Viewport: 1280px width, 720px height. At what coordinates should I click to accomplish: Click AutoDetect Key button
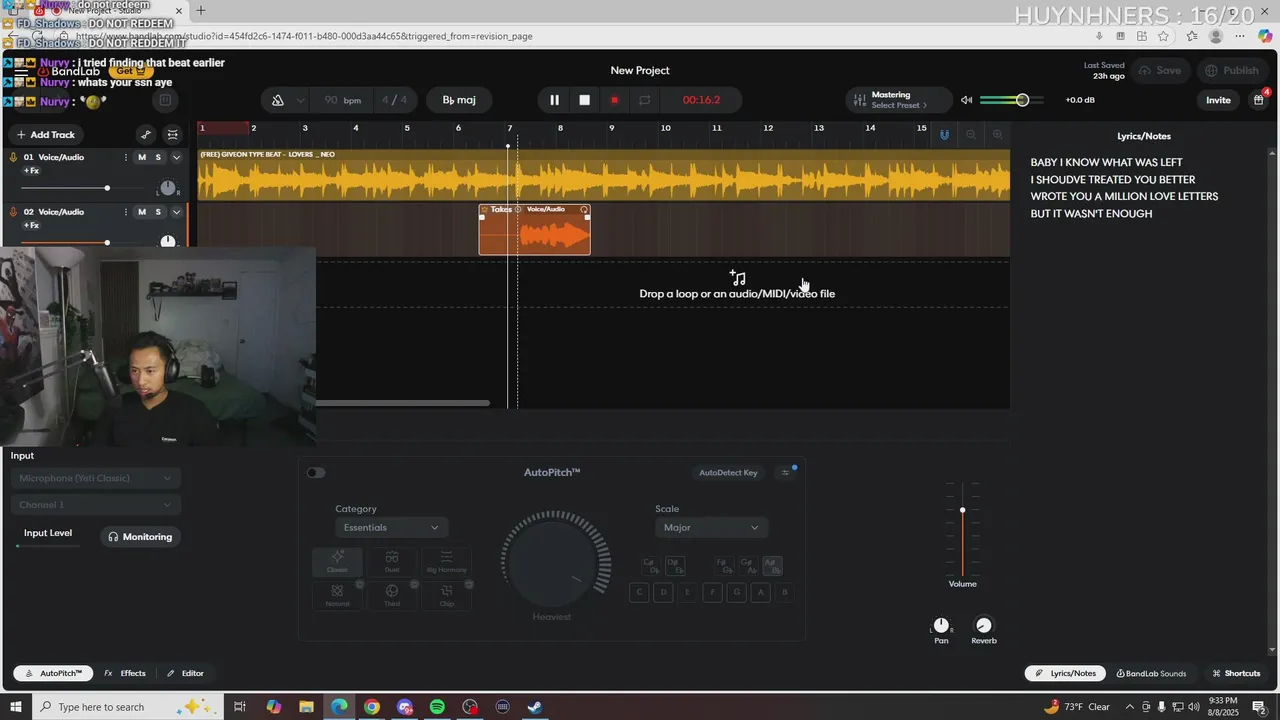pos(728,473)
